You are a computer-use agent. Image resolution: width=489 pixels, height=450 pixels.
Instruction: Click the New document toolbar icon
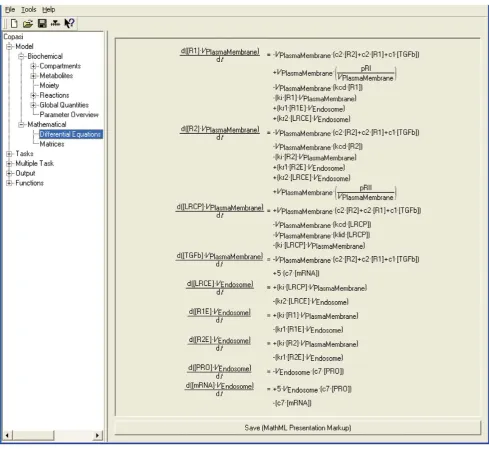14,23
